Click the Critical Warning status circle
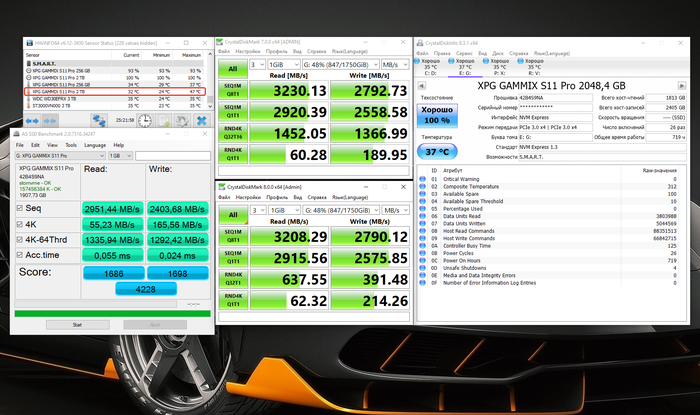Viewport: 700px width, 415px height. pyautogui.click(x=421, y=179)
